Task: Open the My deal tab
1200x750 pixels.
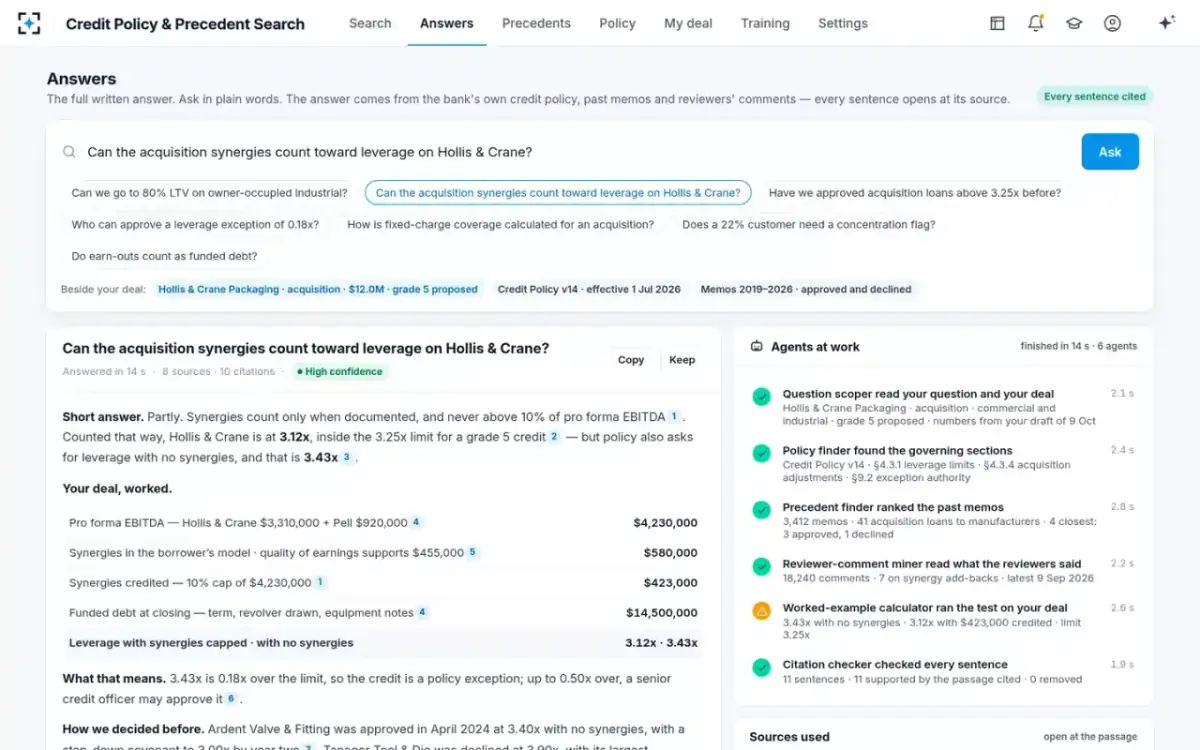Action: tap(688, 23)
